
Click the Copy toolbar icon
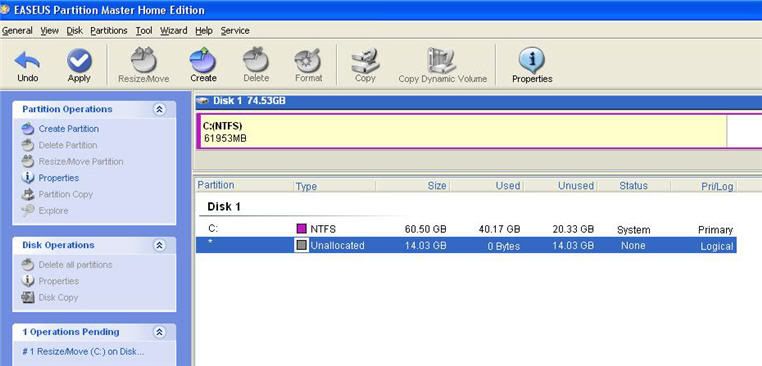[x=365, y=60]
